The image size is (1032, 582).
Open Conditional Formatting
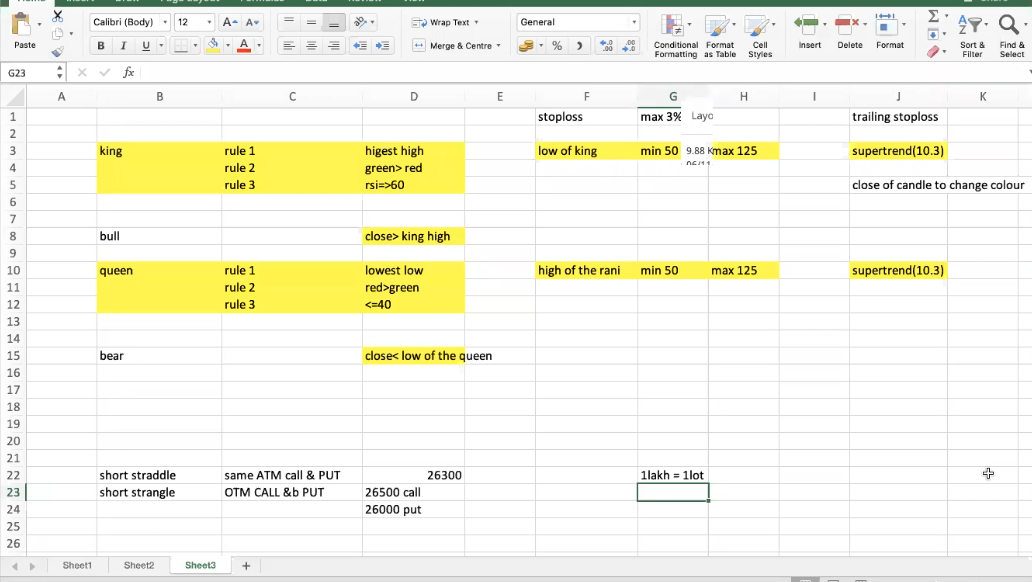tap(676, 34)
